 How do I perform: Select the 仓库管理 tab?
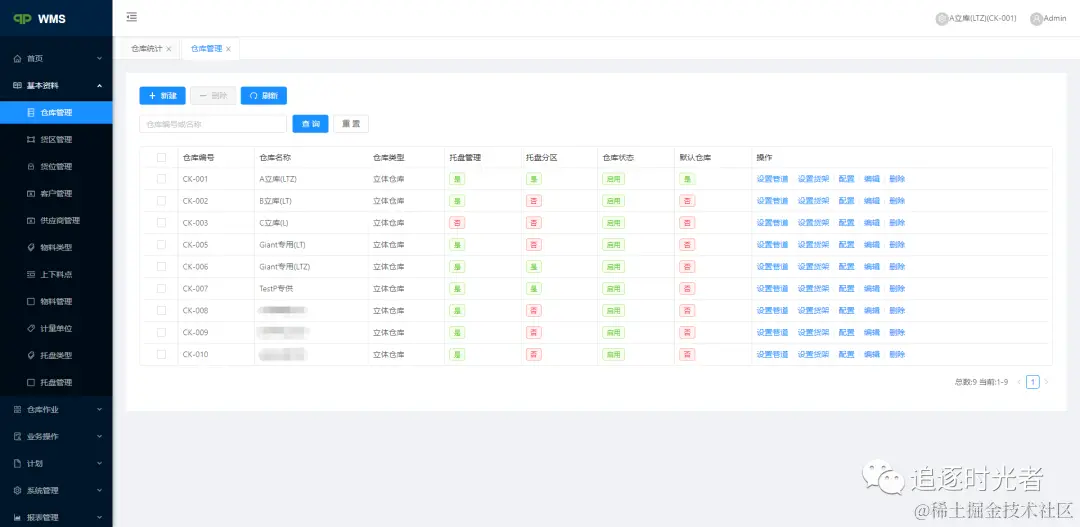tap(206, 49)
